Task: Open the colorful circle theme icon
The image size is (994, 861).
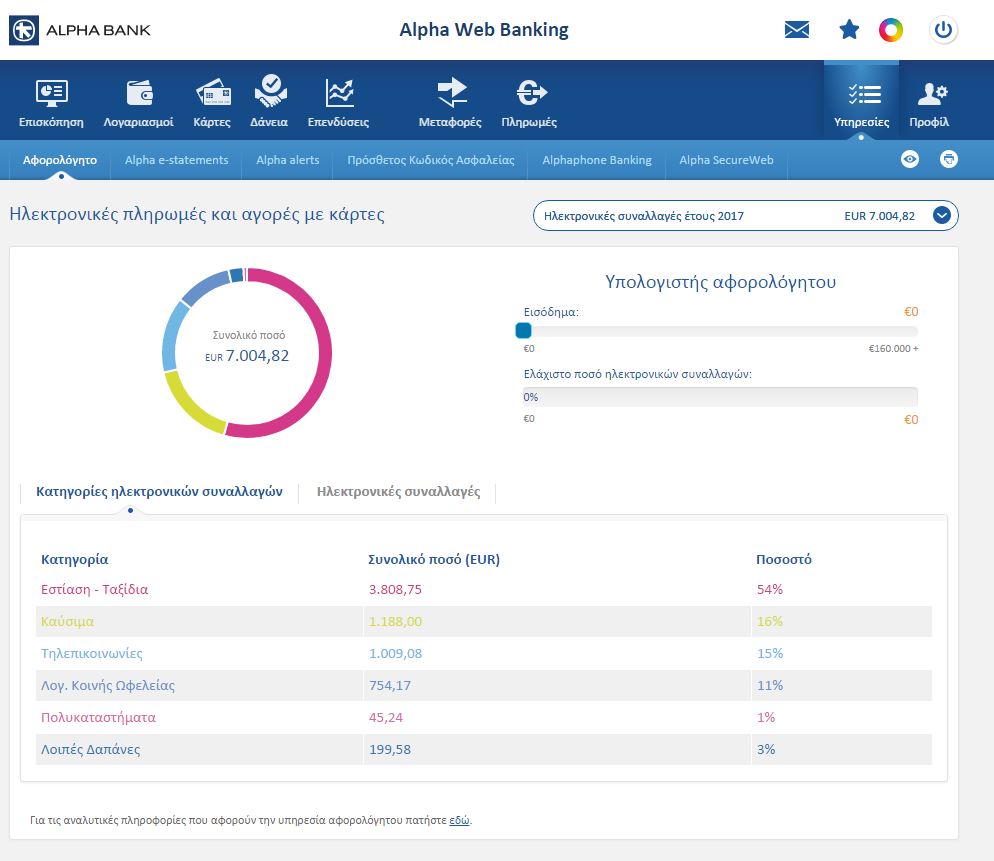Action: pyautogui.click(x=891, y=30)
